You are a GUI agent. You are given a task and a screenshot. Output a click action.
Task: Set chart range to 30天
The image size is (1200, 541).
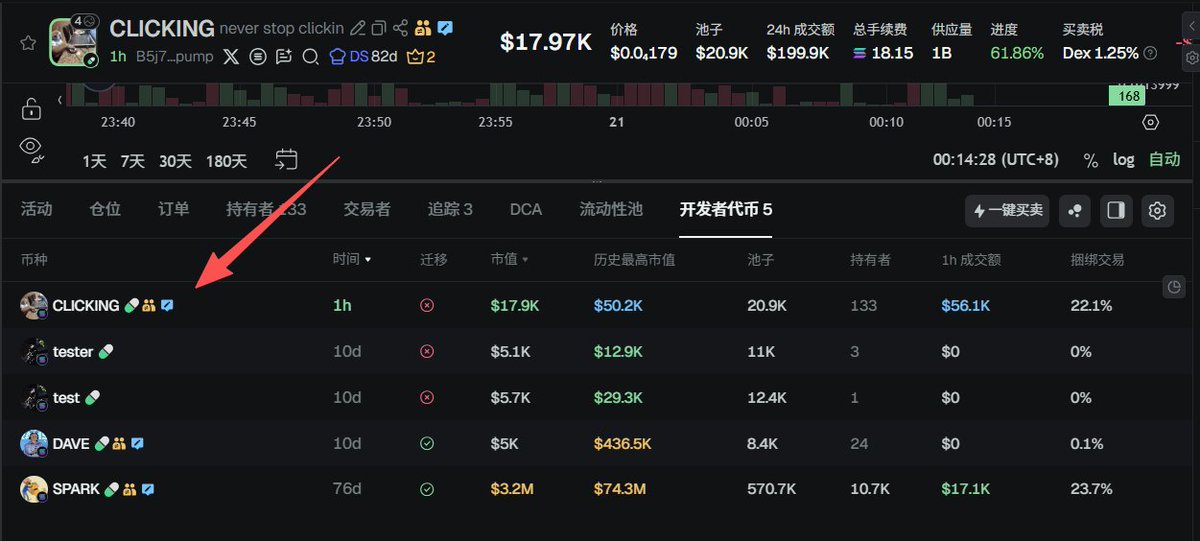[x=175, y=160]
